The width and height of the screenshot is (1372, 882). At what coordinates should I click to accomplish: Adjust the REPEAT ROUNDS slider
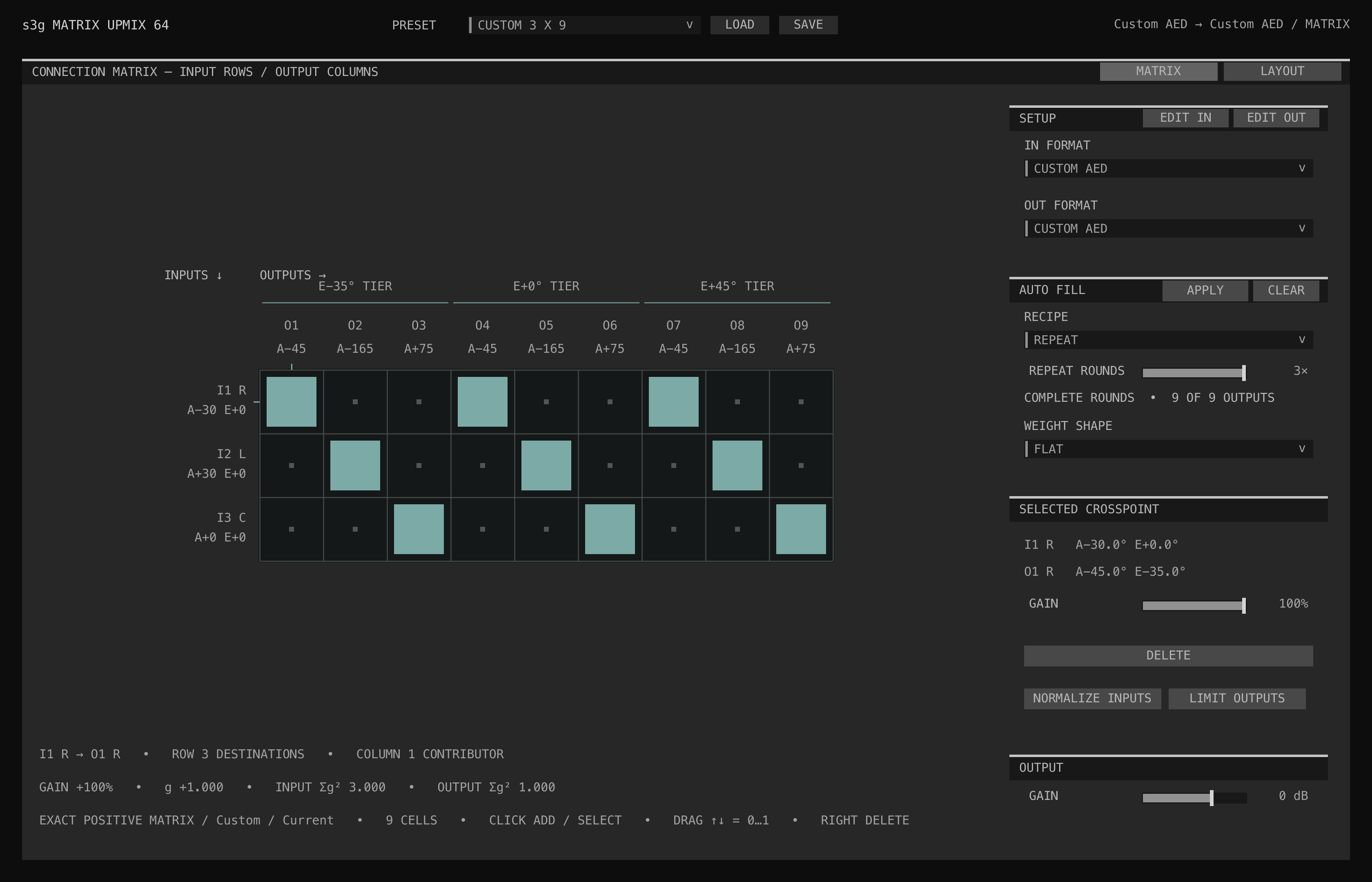point(1194,372)
